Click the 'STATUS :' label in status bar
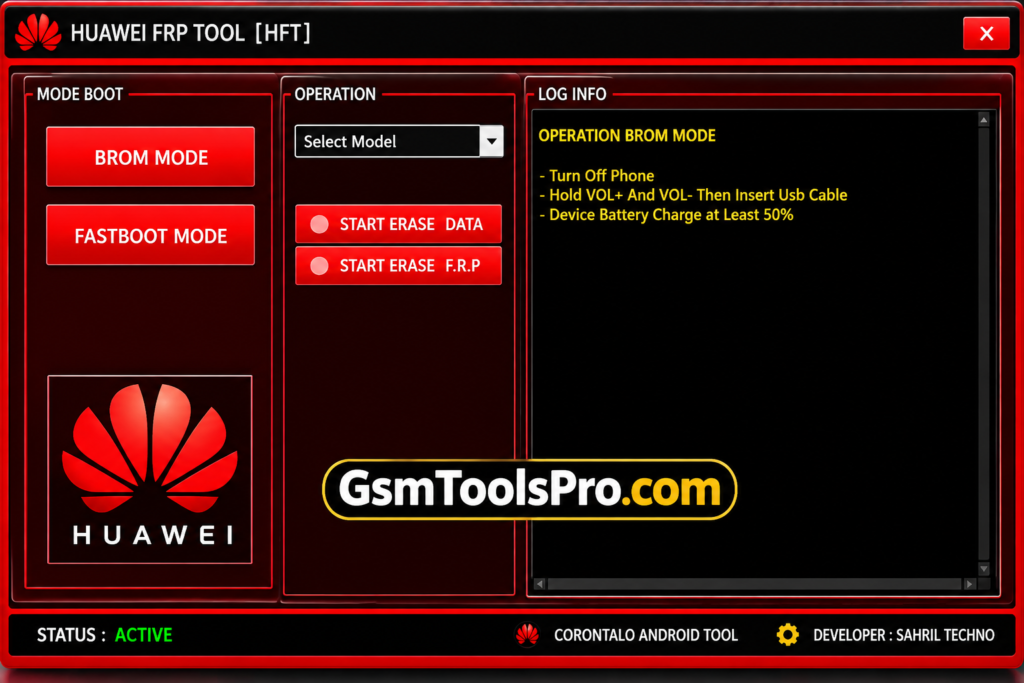 point(71,635)
